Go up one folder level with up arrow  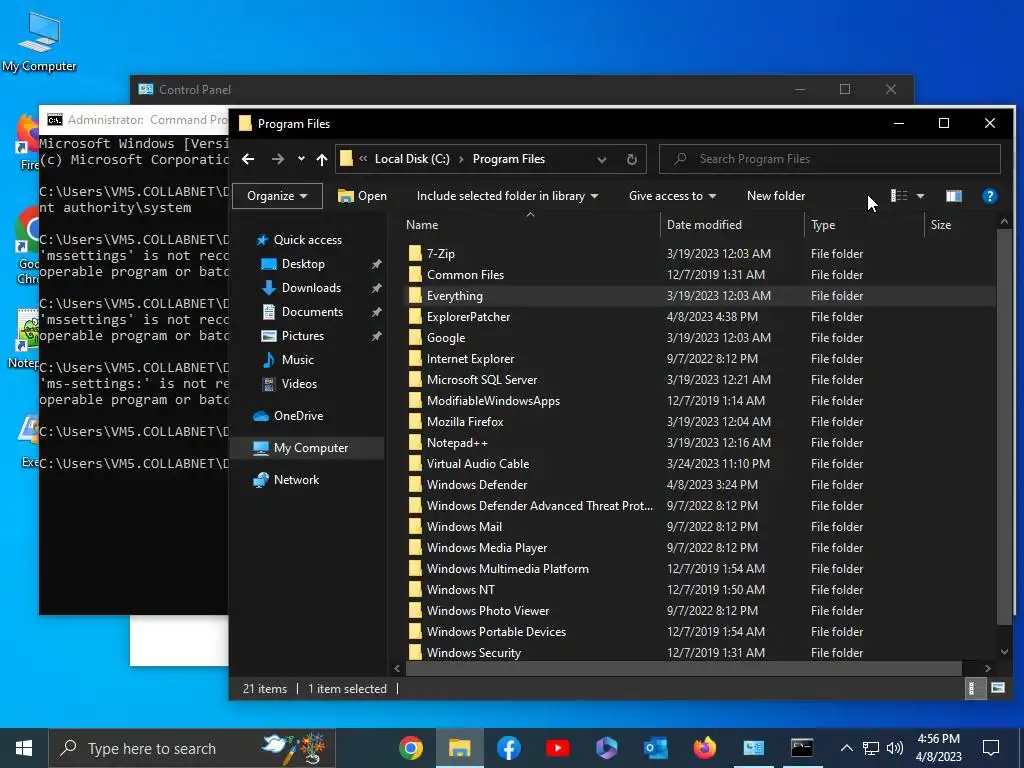tap(321, 159)
